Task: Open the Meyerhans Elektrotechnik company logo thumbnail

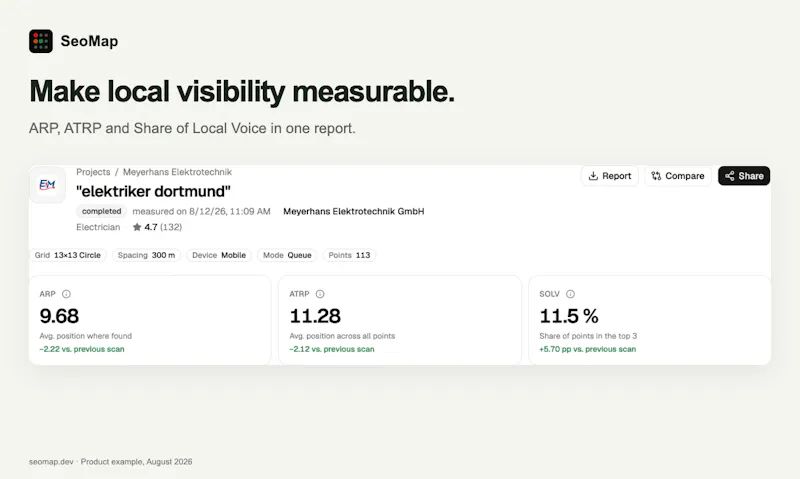Action: click(47, 185)
